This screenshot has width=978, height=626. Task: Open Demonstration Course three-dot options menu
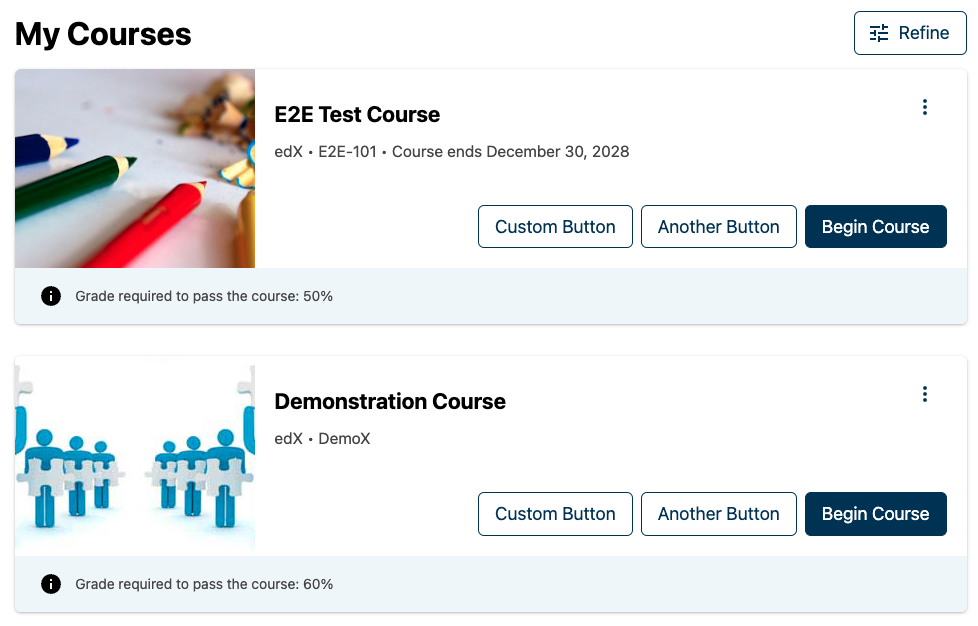(x=925, y=394)
